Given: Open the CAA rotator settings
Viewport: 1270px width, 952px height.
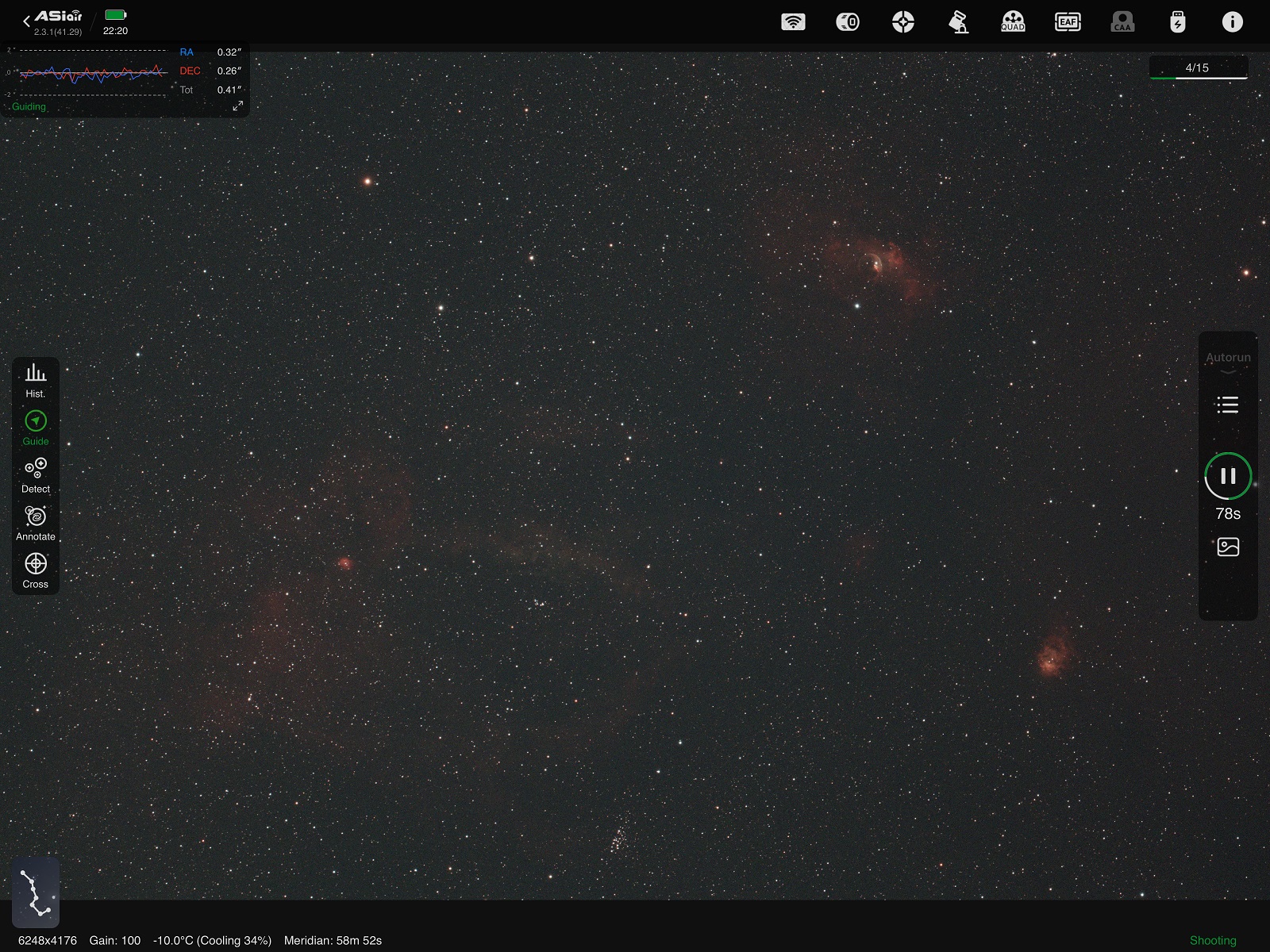Looking at the screenshot, I should click(x=1122, y=22).
